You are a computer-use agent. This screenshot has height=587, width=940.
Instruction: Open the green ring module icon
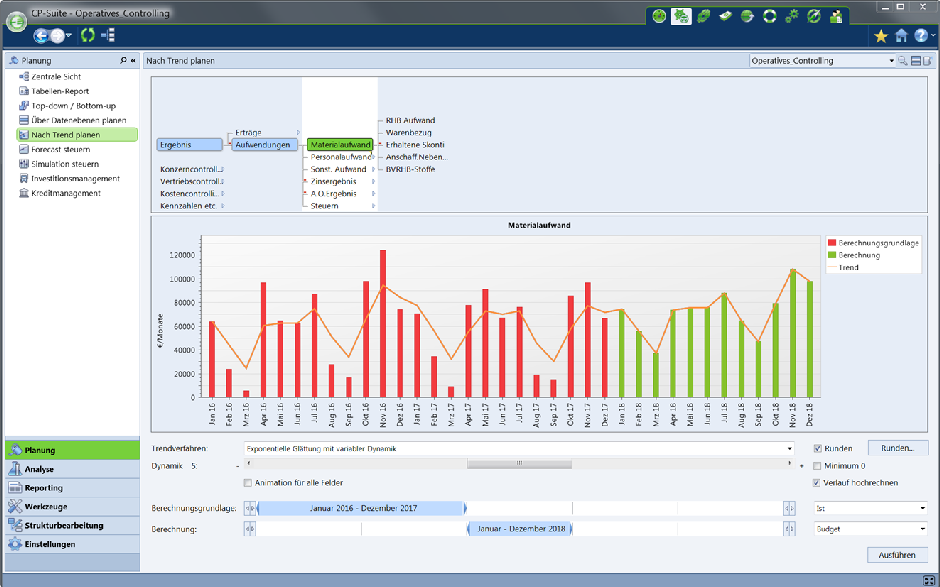tap(770, 16)
